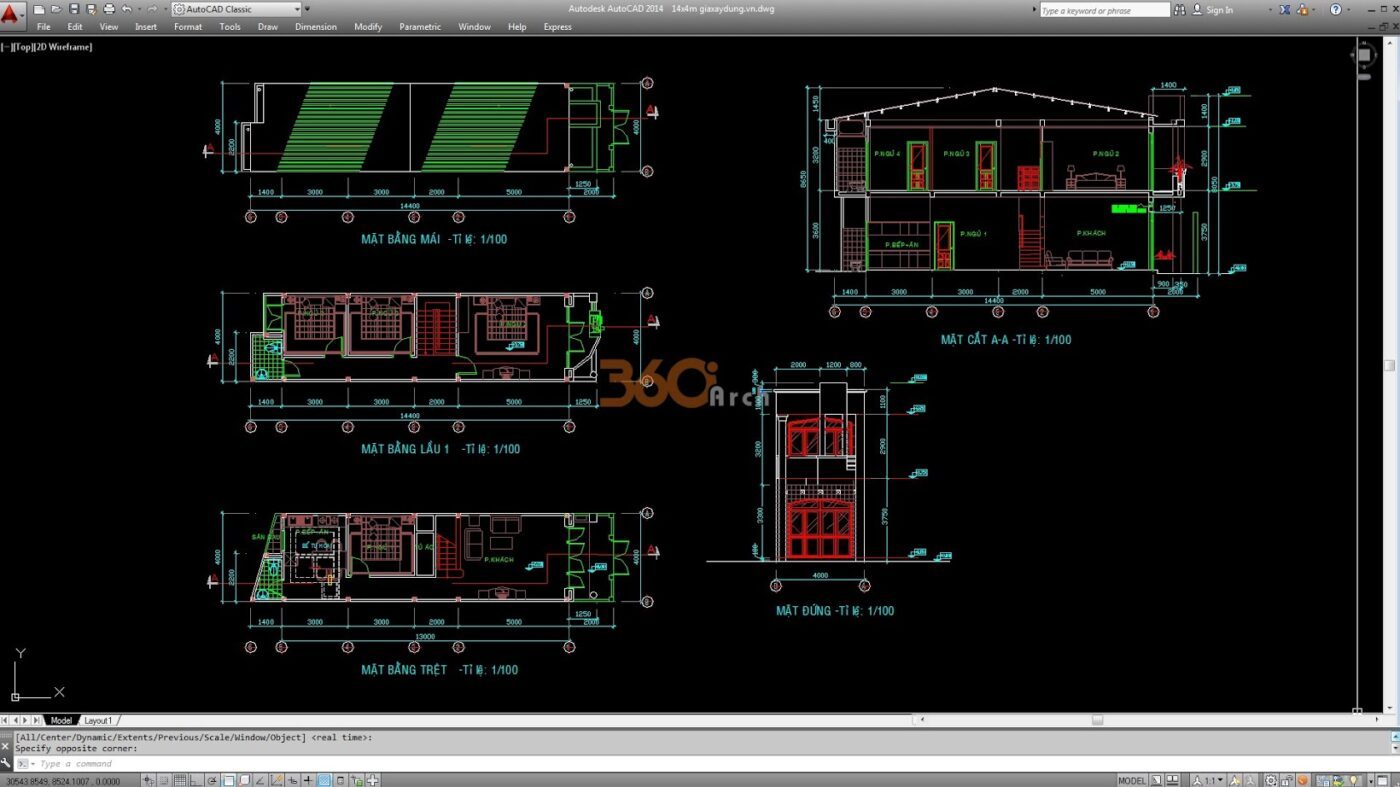1400x787 pixels.
Task: Click the MODEL button in the status bar
Action: (1131, 779)
